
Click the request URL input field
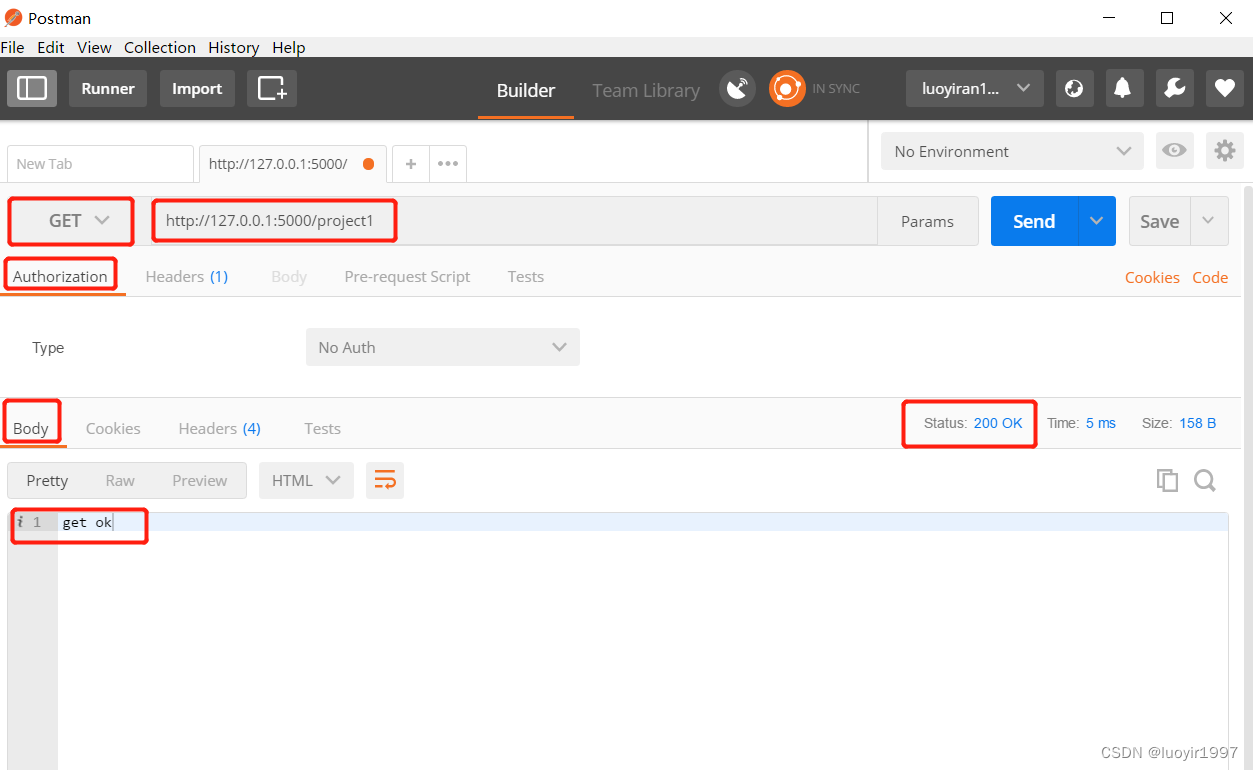(513, 221)
